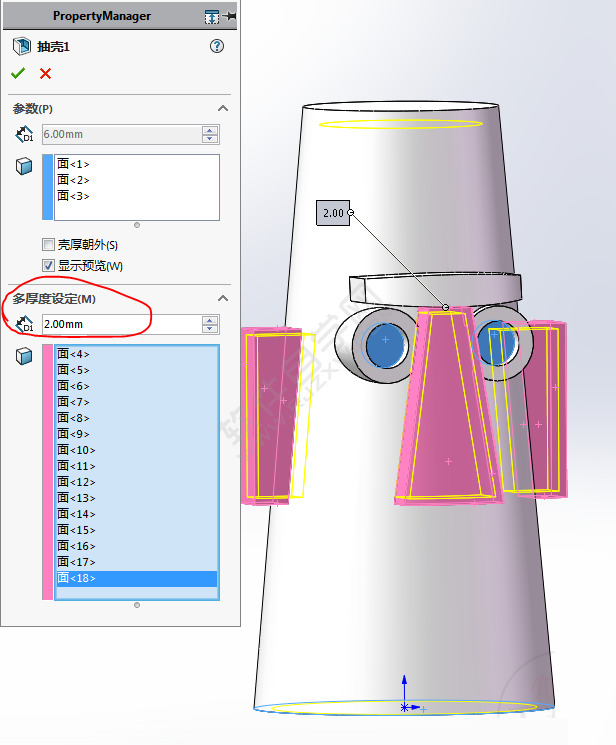Click the resize handle below faces-to-remove list
616x745 pixels.
pos(137,225)
